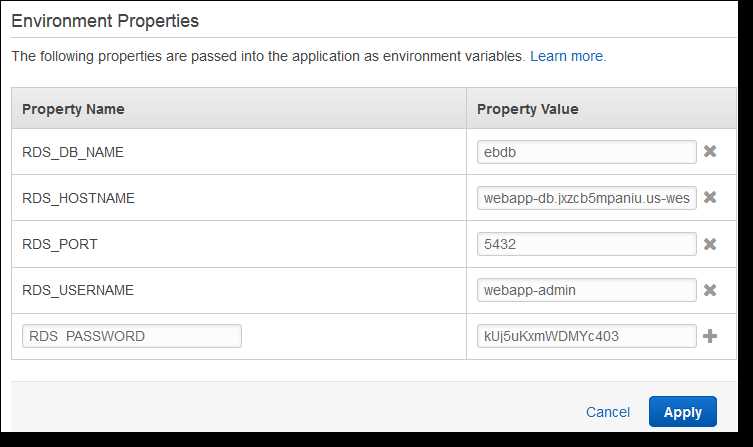Image resolution: width=753 pixels, height=447 pixels.
Task: Open the Learn more link
Action: 568,56
